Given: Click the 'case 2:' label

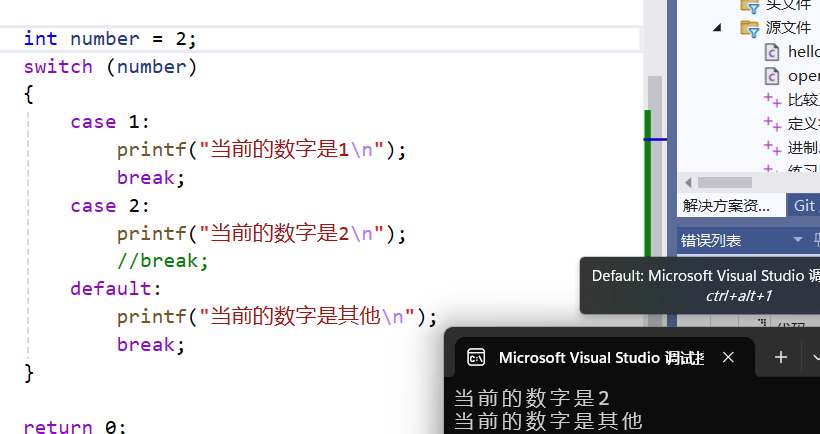Looking at the screenshot, I should click(x=110, y=205).
